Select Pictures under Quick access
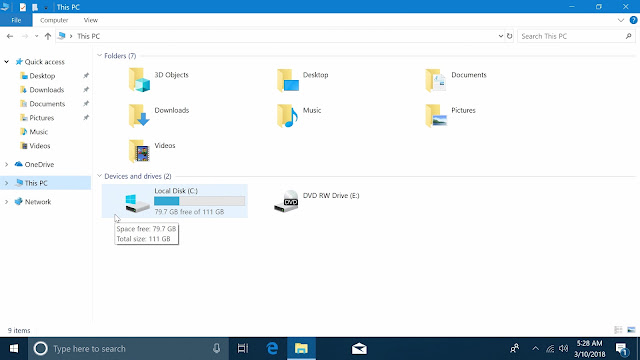 [41, 118]
